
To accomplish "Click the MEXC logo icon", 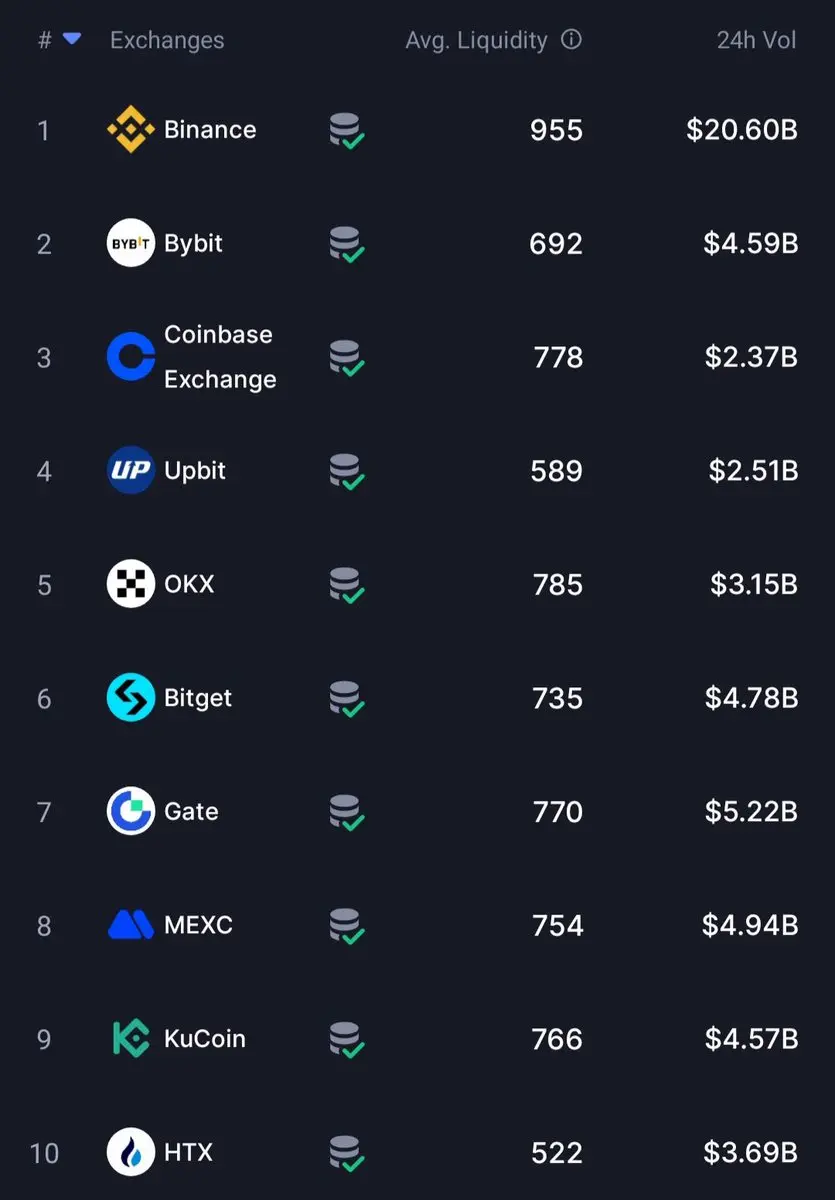I will point(131,925).
